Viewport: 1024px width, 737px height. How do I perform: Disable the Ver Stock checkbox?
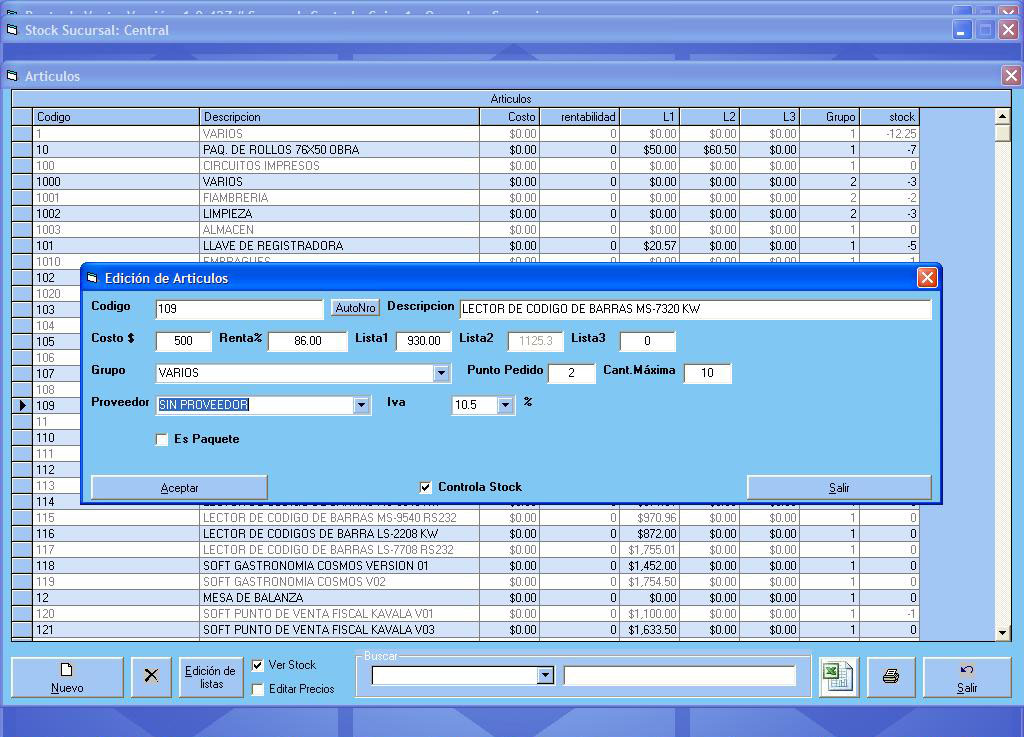[258, 665]
